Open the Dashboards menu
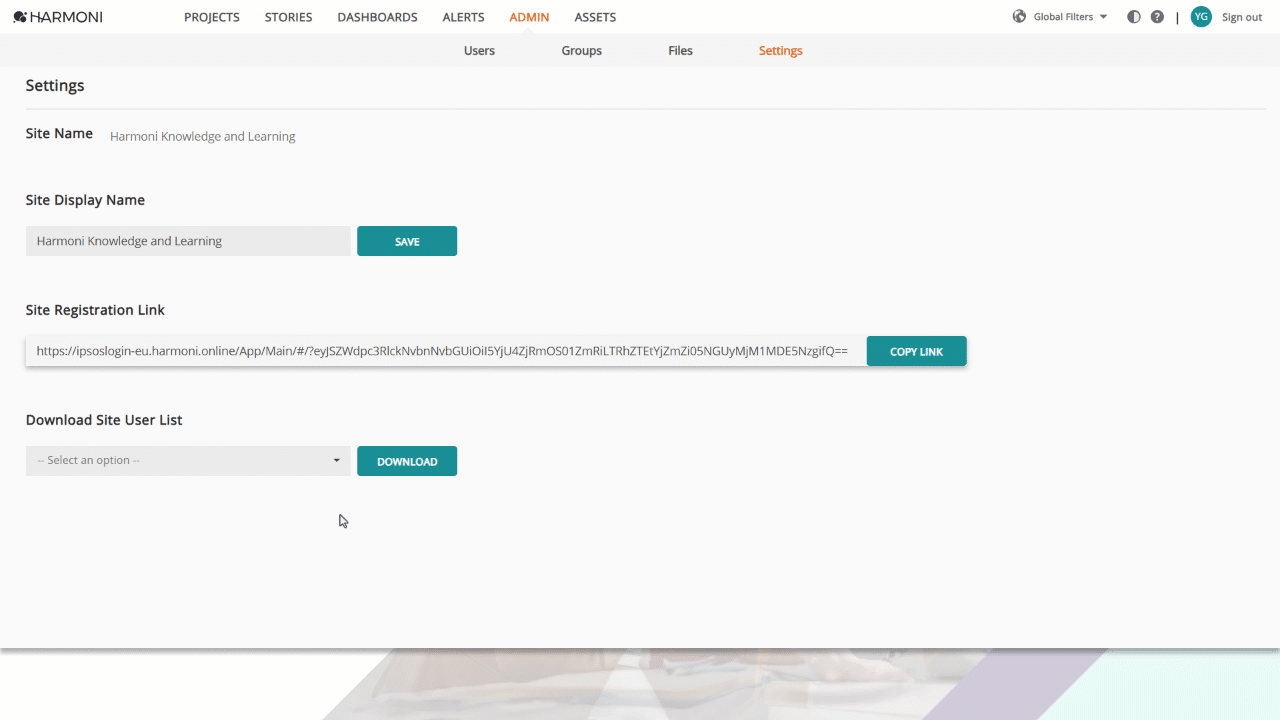This screenshot has width=1280, height=720. (377, 17)
